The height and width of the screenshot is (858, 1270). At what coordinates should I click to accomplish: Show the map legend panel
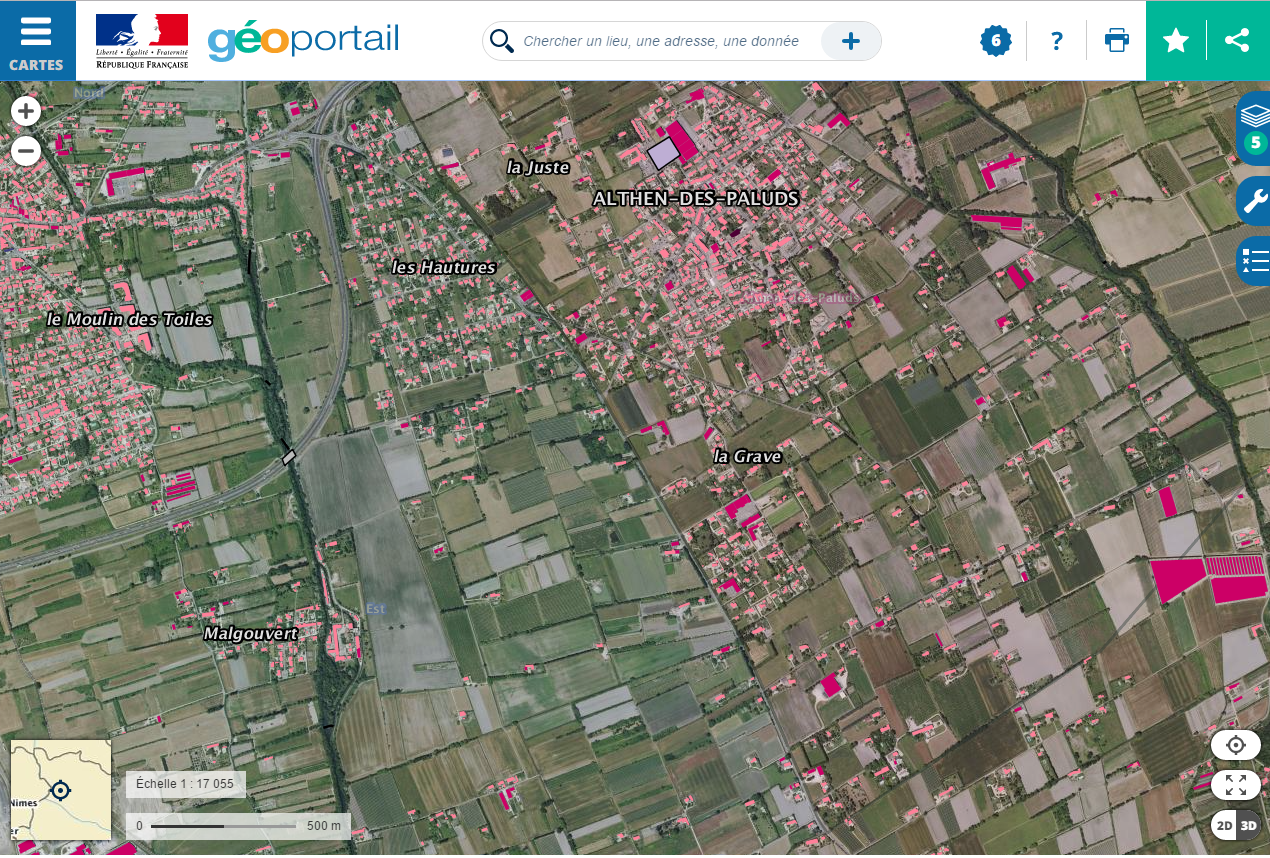click(x=1254, y=260)
